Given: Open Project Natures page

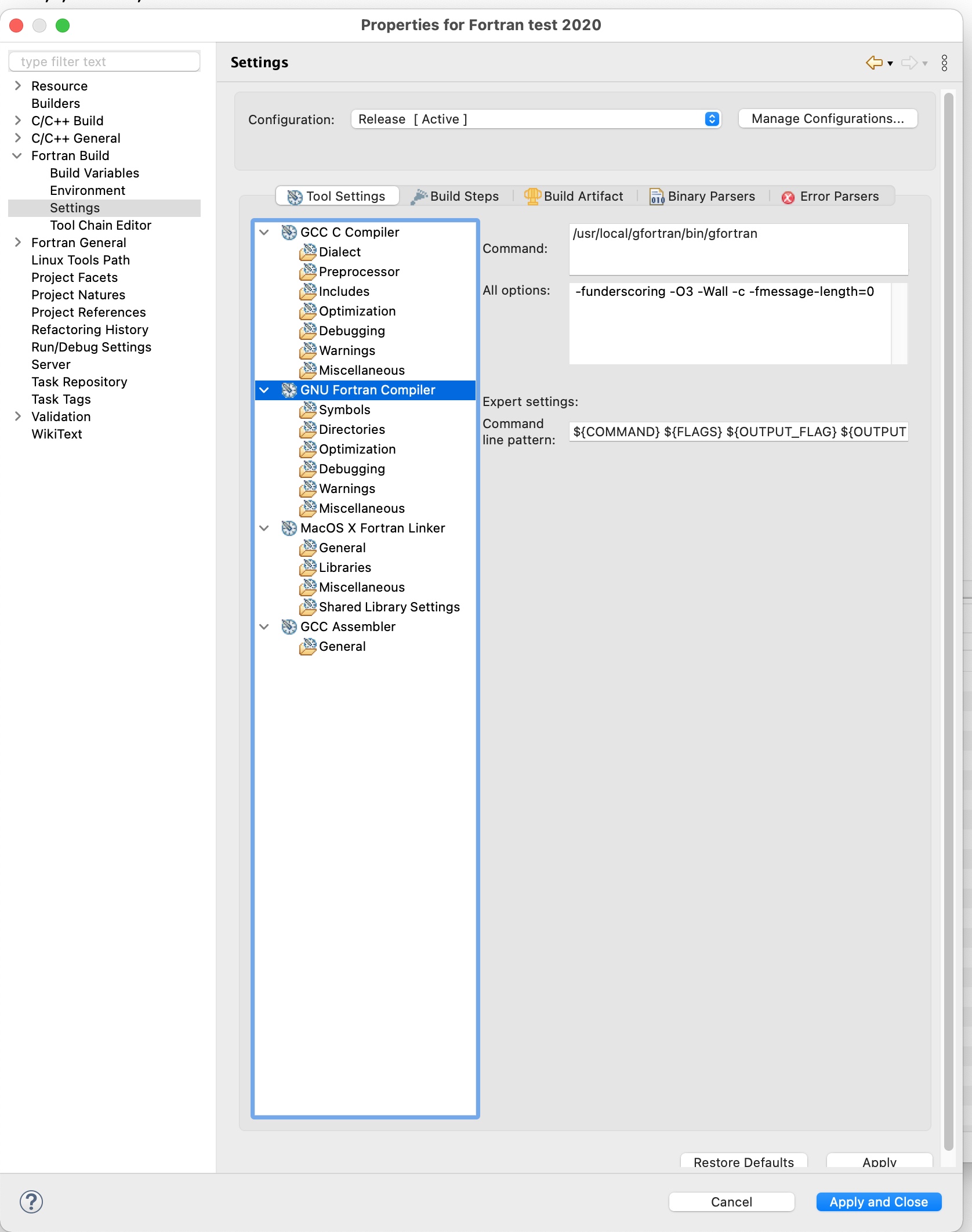Looking at the screenshot, I should pos(78,295).
